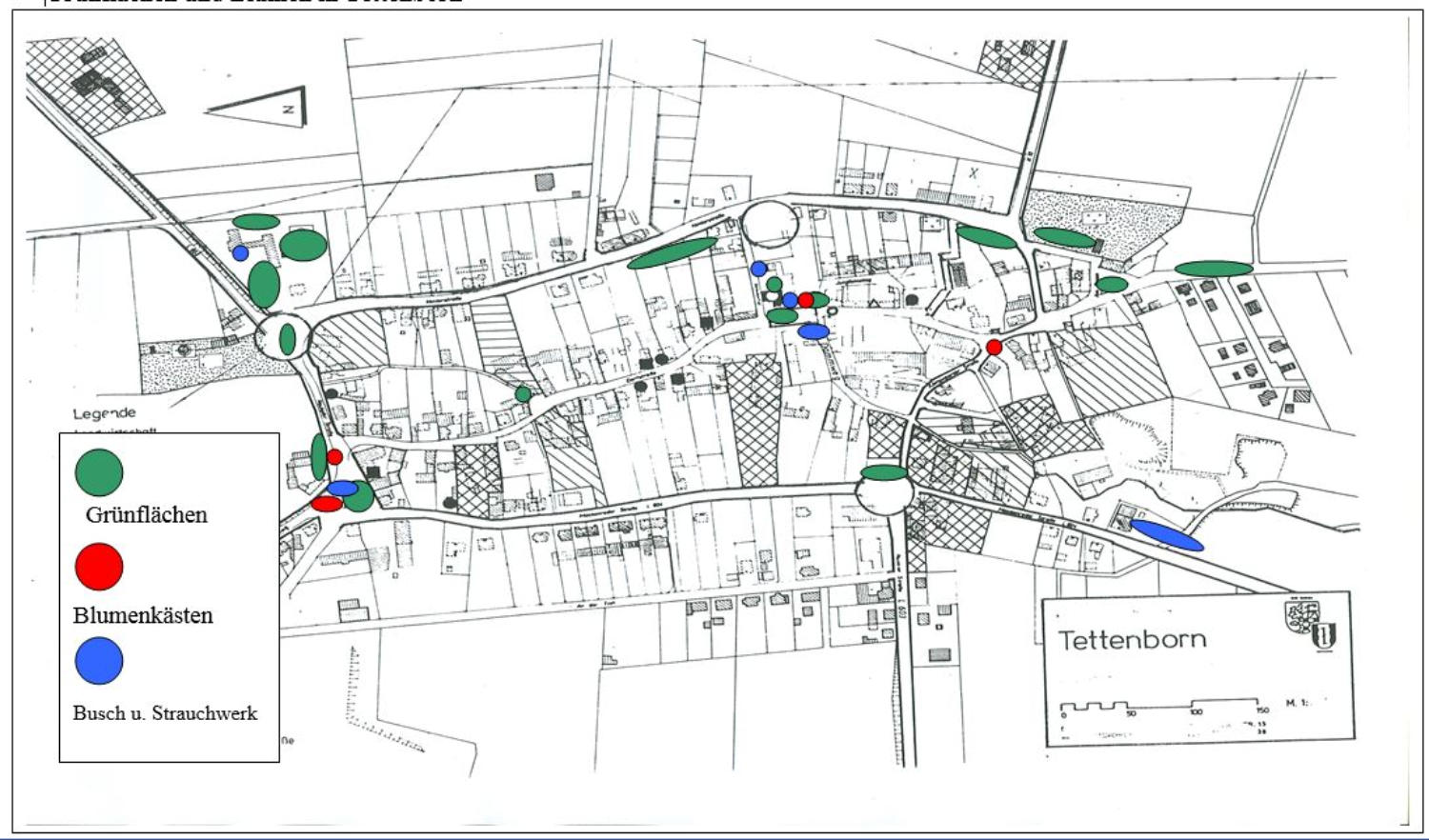The height and width of the screenshot is (840, 1429).
Task: Click the north arrow triangle symbol
Action: (268, 110)
